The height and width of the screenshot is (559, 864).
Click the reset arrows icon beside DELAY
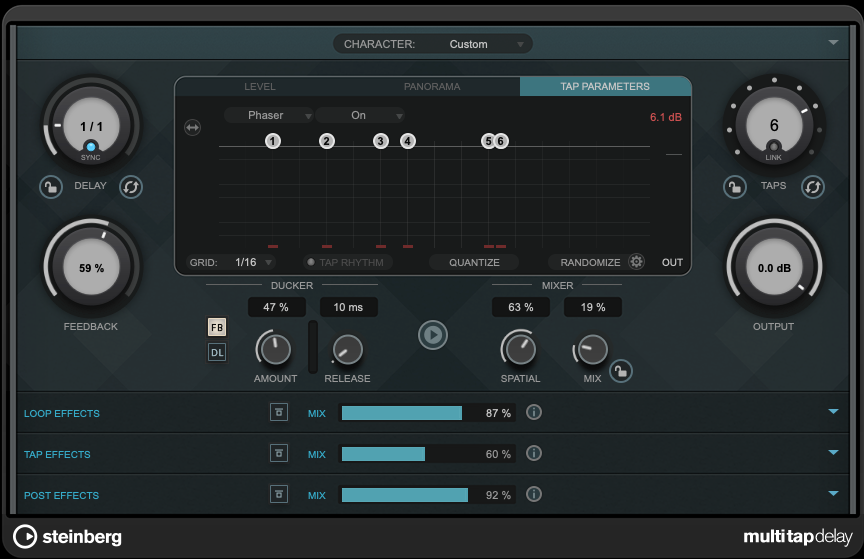[131, 187]
